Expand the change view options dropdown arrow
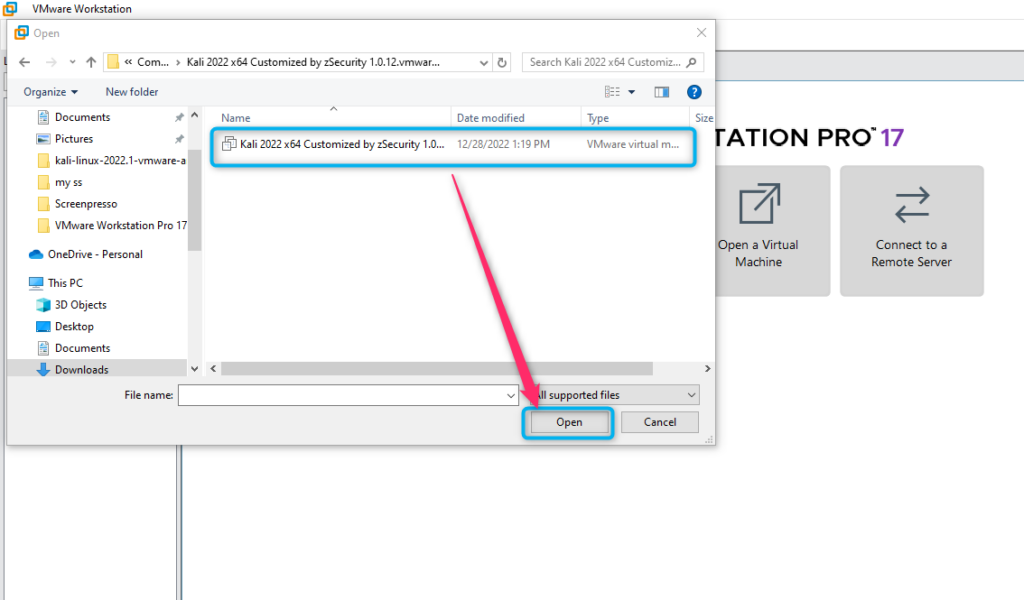Image resolution: width=1024 pixels, height=600 pixels. click(x=632, y=92)
